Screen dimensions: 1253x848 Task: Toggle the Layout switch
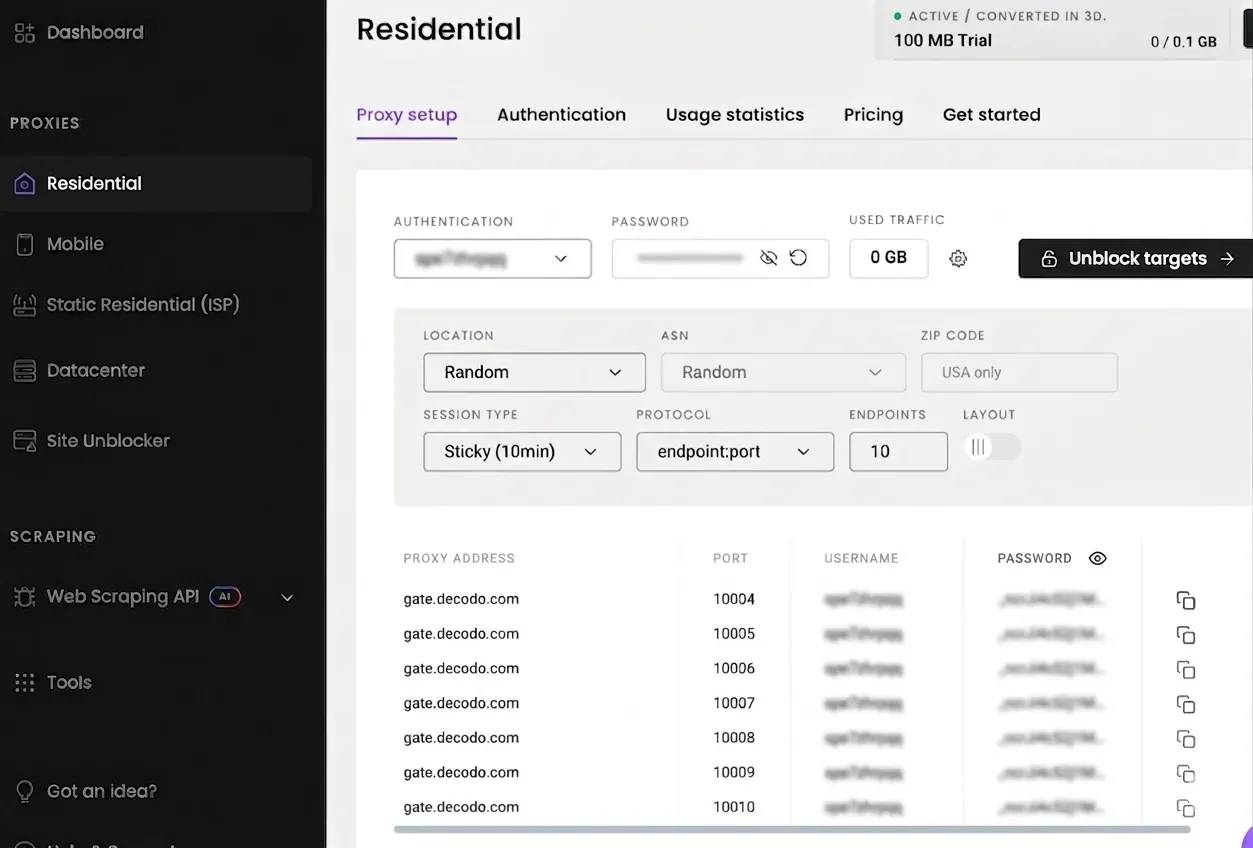click(991, 447)
